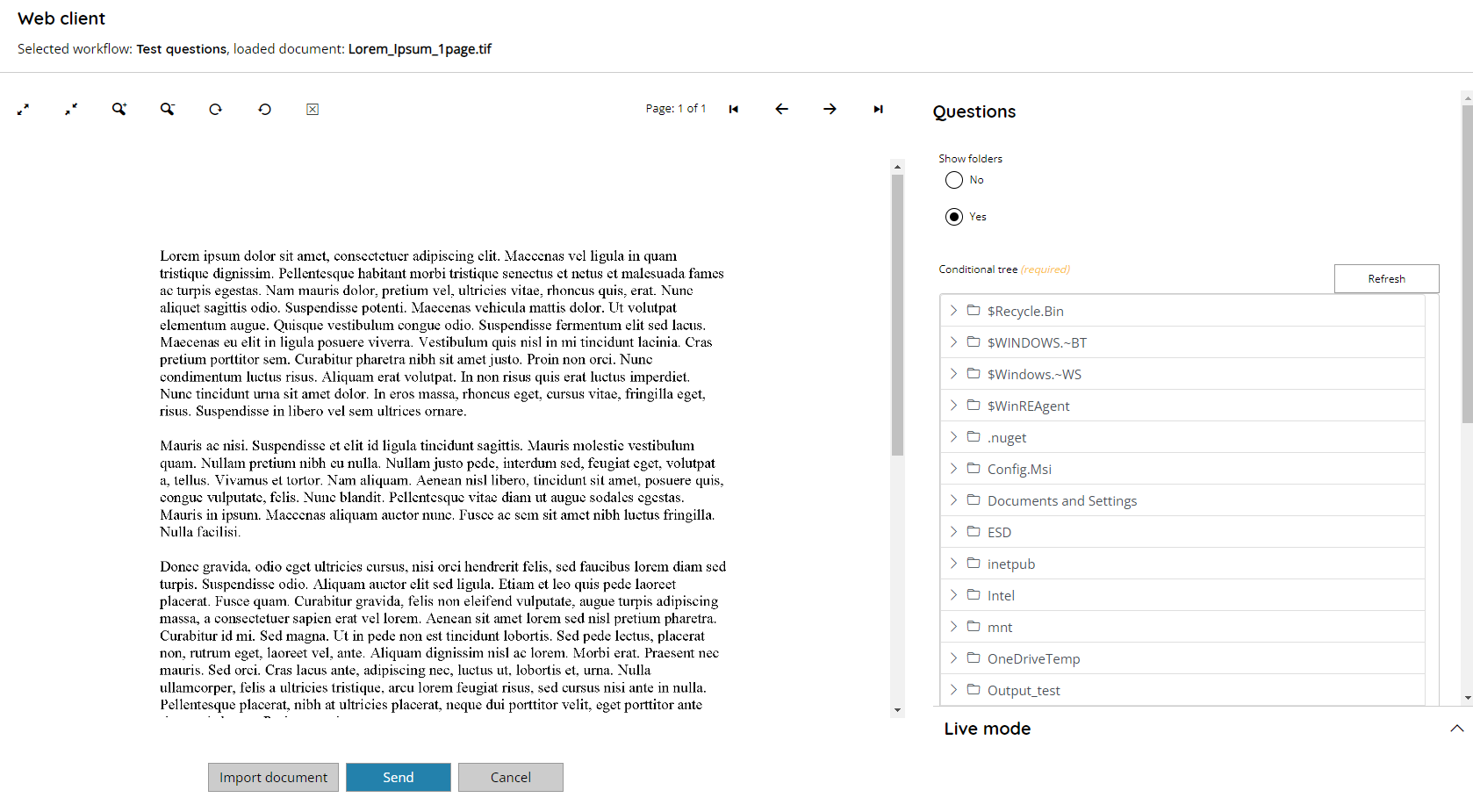
Task: Toggle the Show folders option to No
Action: tap(954, 180)
